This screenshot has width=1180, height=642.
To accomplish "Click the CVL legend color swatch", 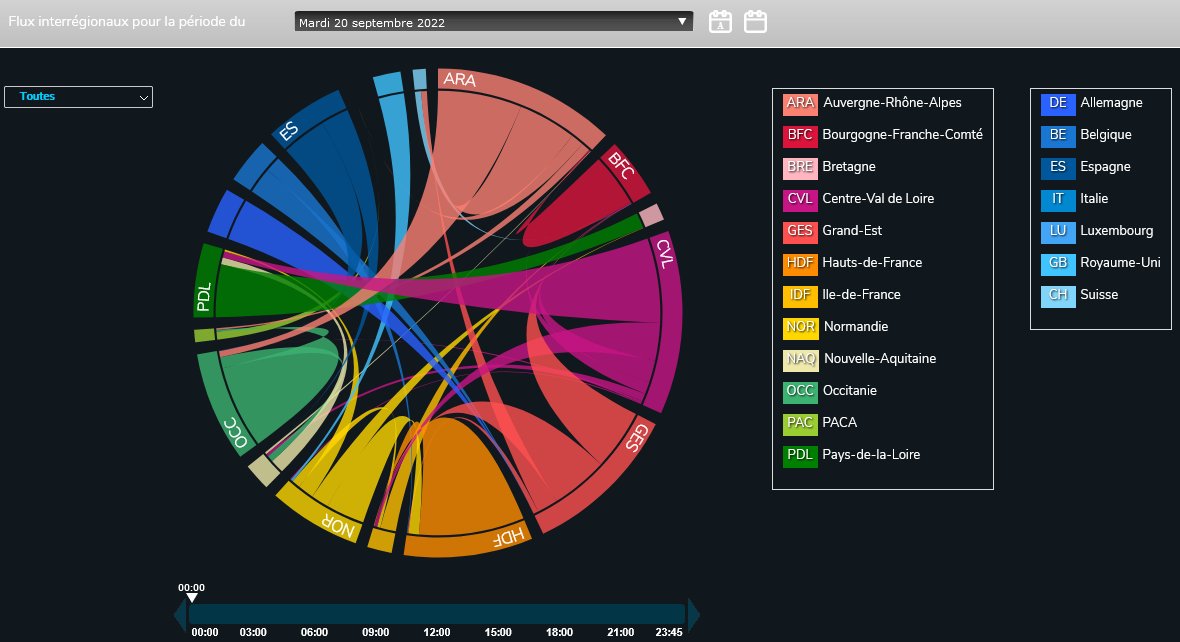I will click(800, 199).
